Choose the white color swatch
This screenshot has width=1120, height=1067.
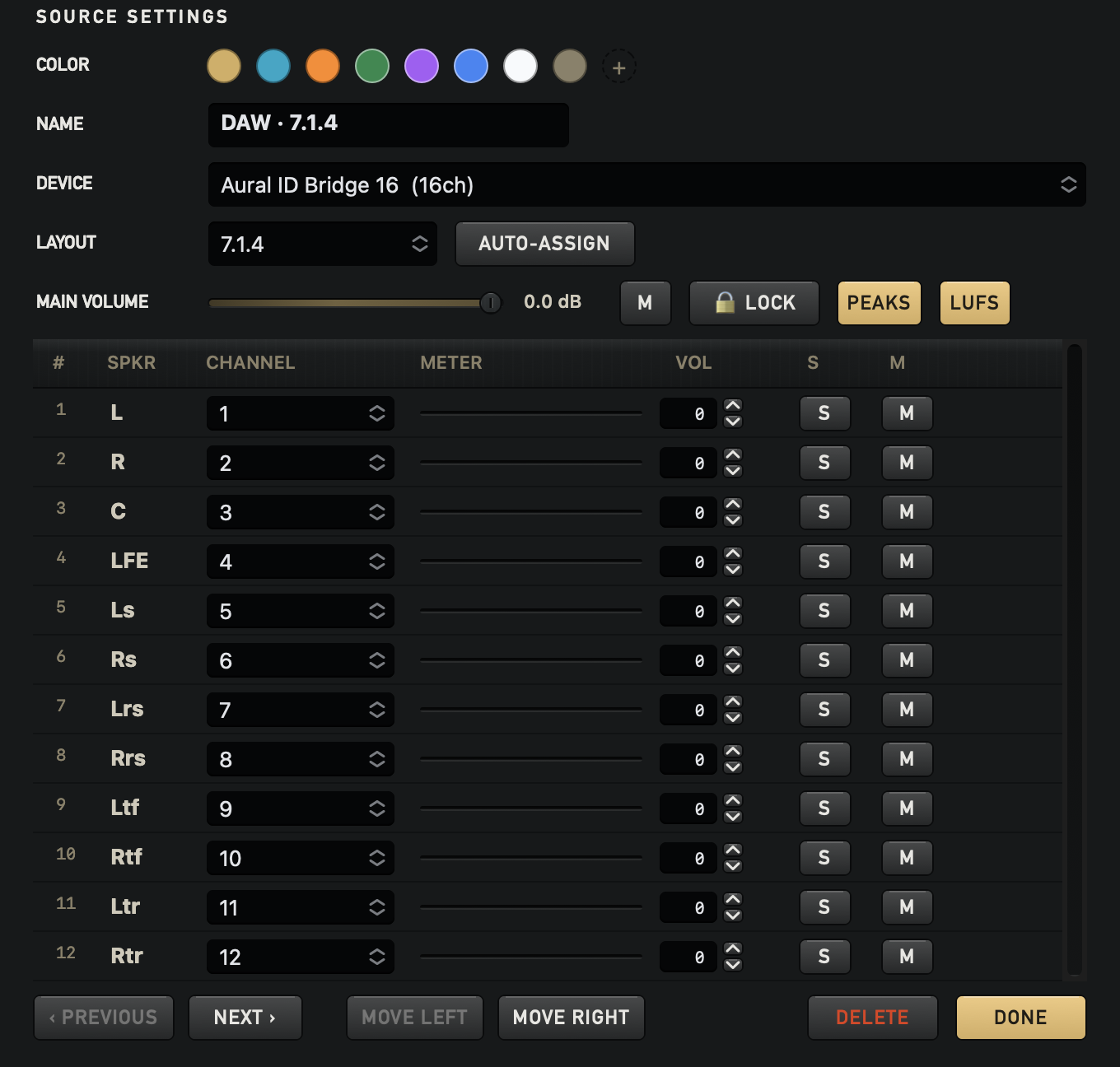pos(520,67)
